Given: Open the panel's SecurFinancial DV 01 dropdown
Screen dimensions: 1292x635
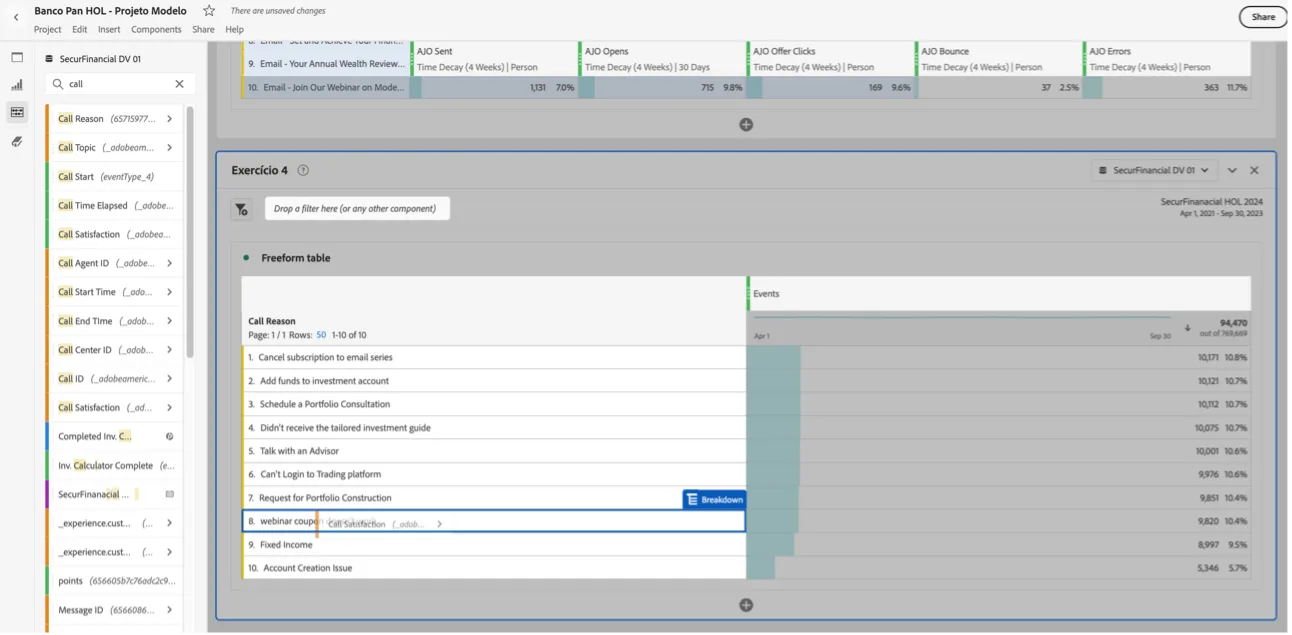Looking at the screenshot, I should 1155,171.
